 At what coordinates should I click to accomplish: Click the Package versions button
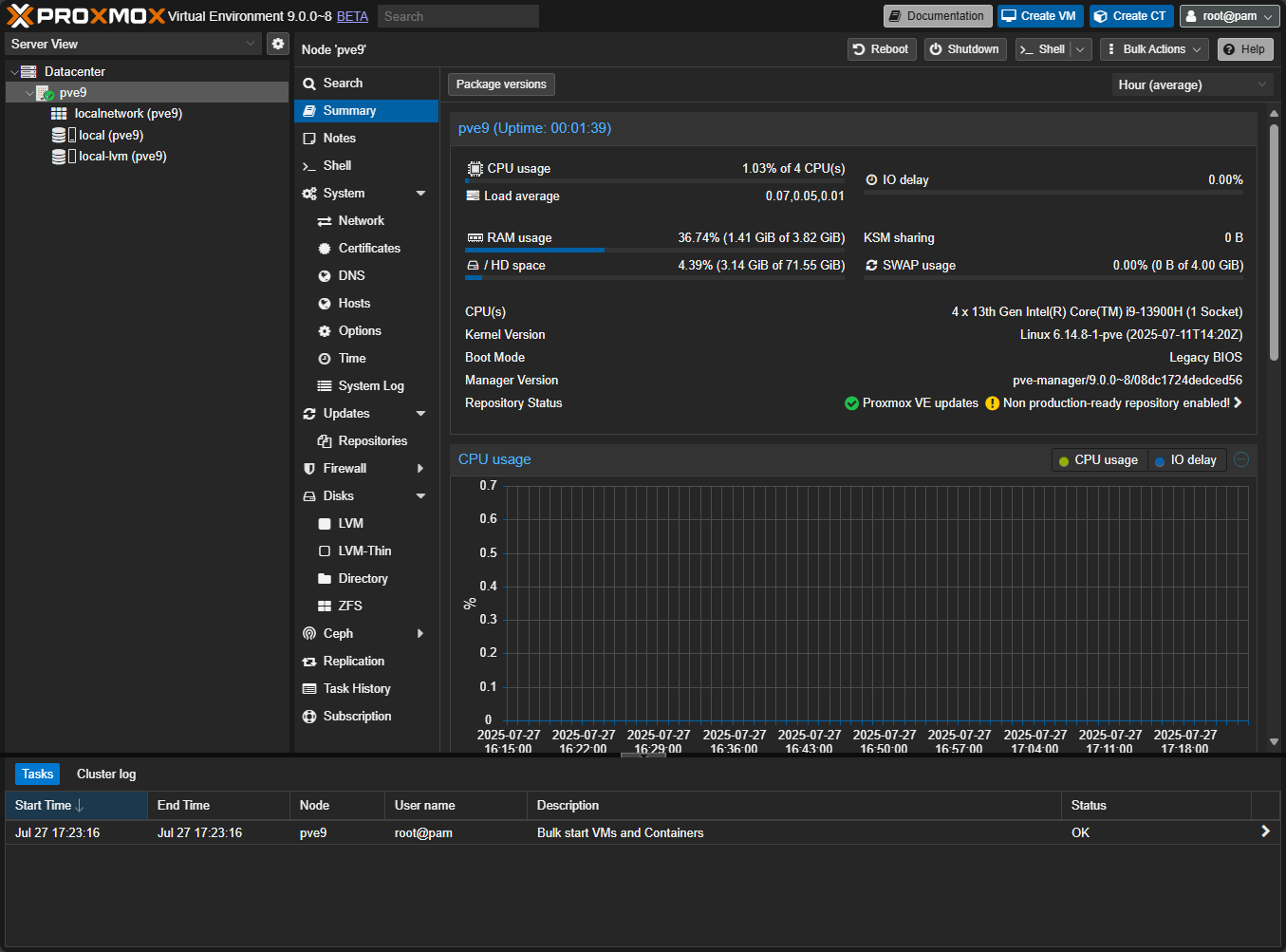501,84
